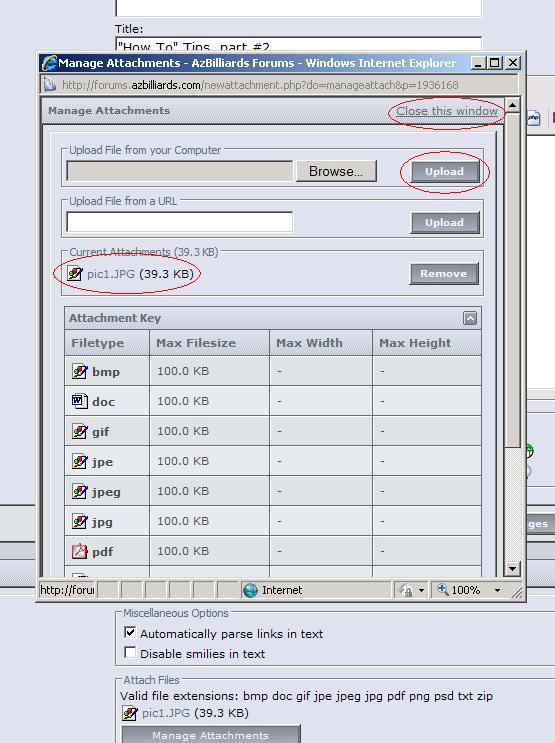The width and height of the screenshot is (555, 743).
Task: Click the bmp filetype icon
Action: (80, 371)
